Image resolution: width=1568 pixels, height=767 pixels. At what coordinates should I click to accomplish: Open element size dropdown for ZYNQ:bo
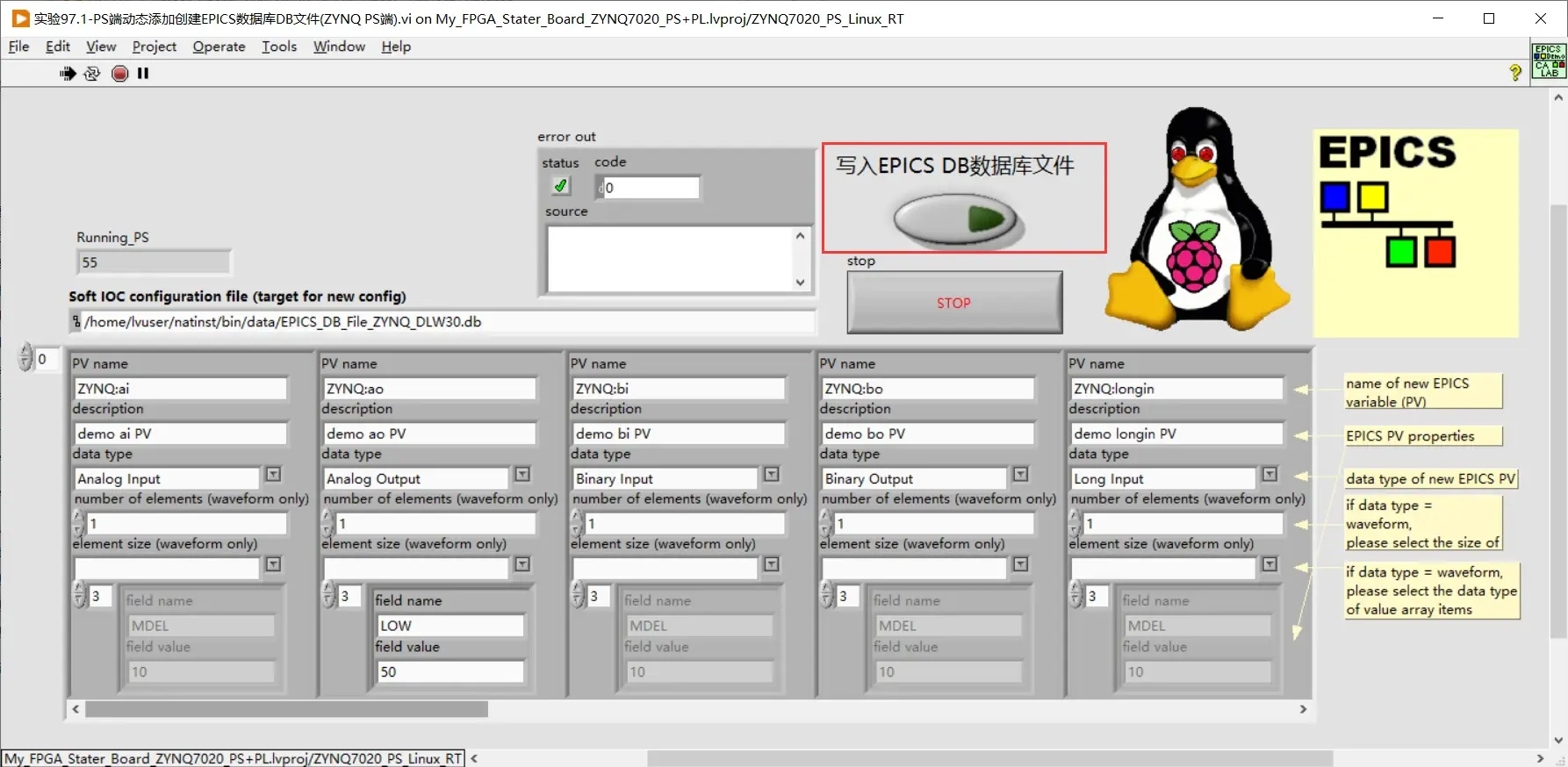(1021, 564)
